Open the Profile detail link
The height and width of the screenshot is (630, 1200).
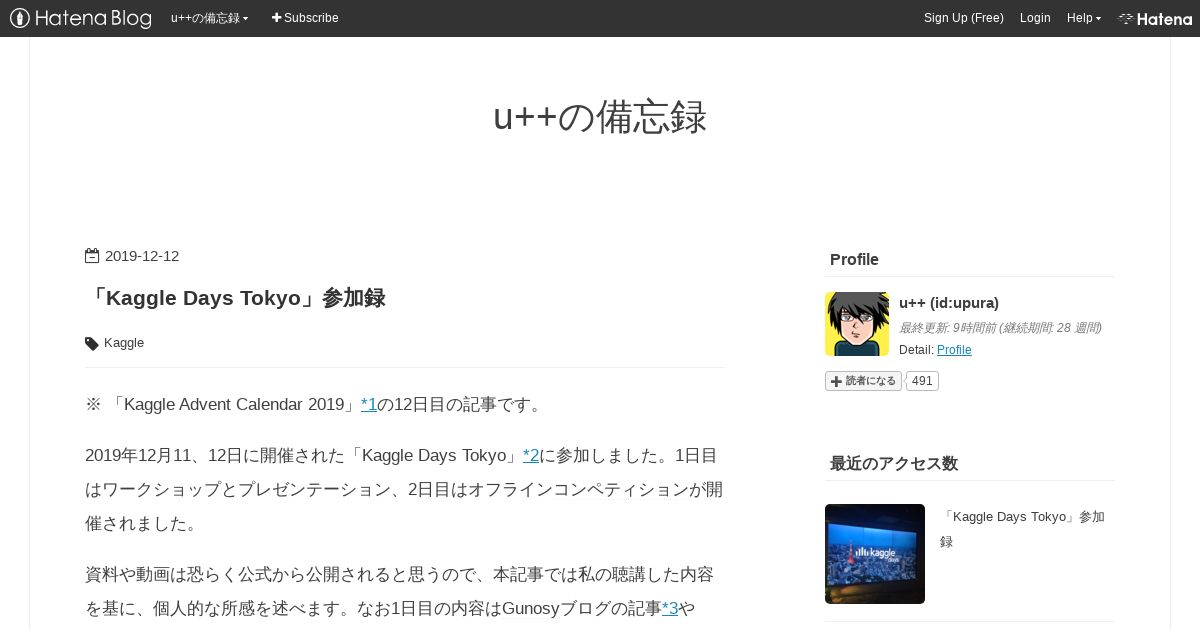(x=954, y=350)
